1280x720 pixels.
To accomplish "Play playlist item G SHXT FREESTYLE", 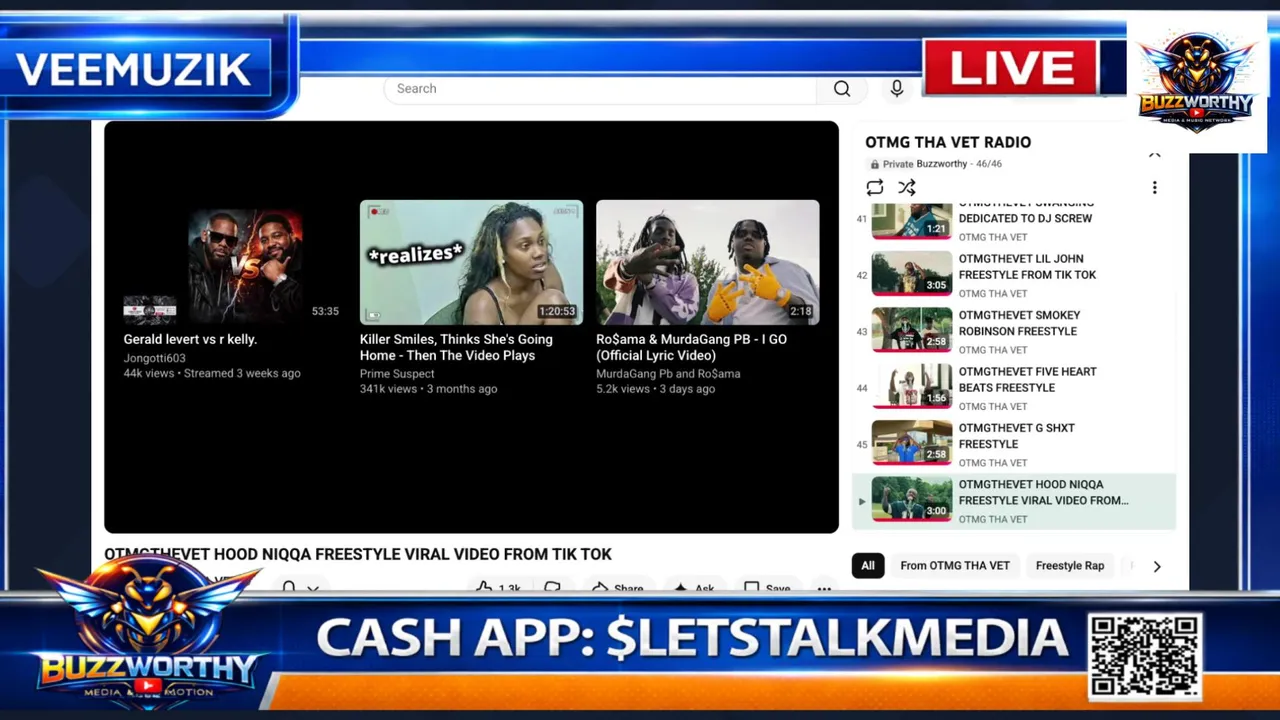I will 1013,444.
